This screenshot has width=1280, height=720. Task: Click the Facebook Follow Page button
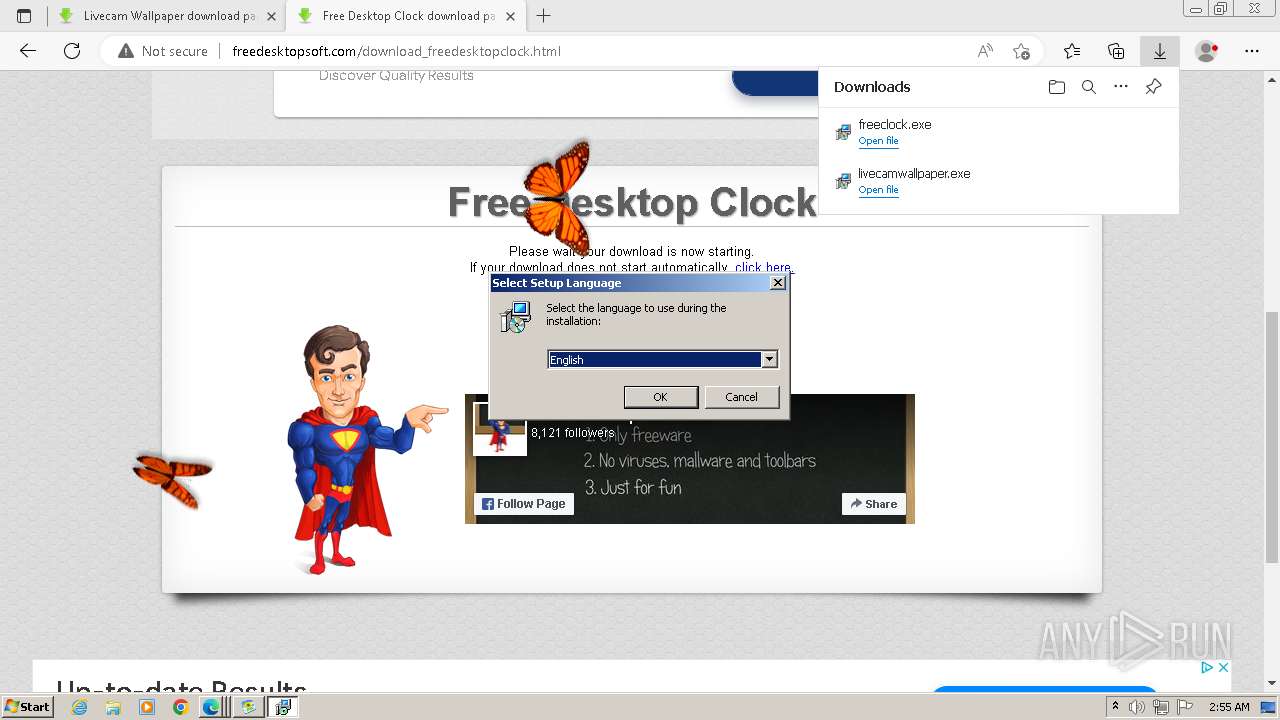pos(524,504)
